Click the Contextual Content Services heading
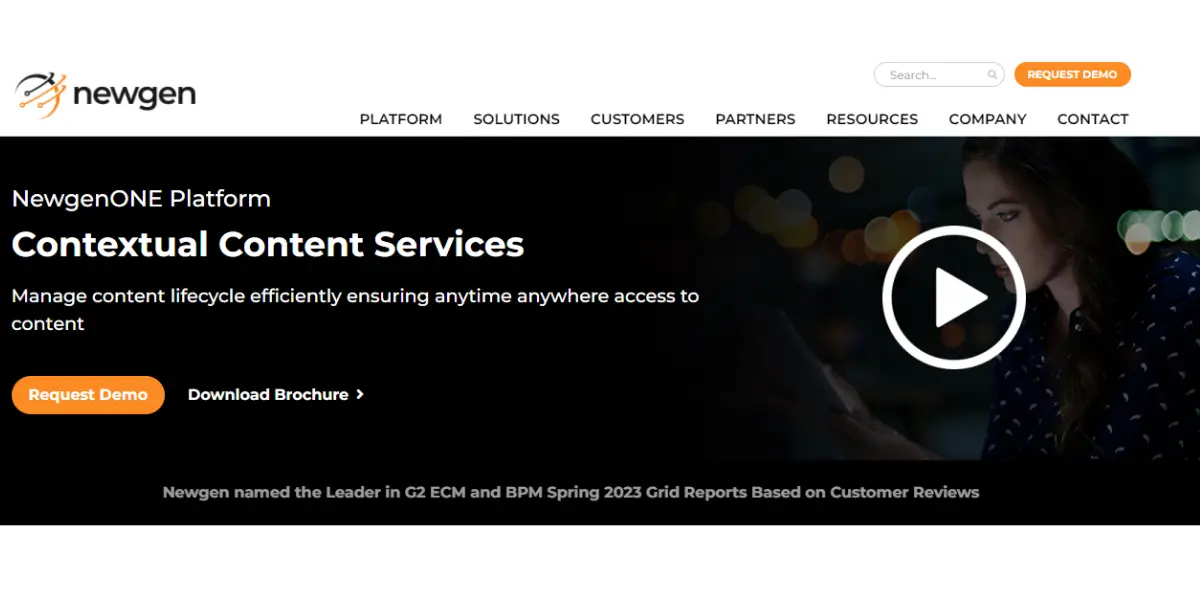 click(268, 244)
